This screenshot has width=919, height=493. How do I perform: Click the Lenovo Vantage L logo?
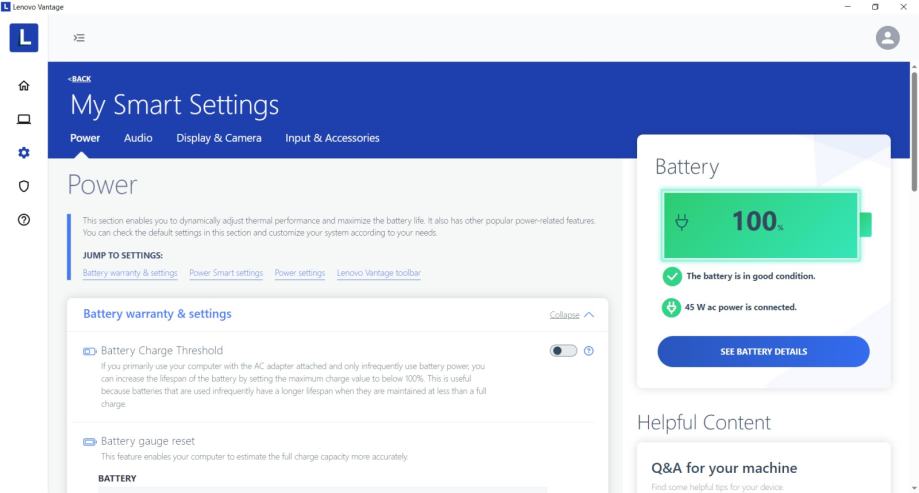pyautogui.click(x=25, y=37)
